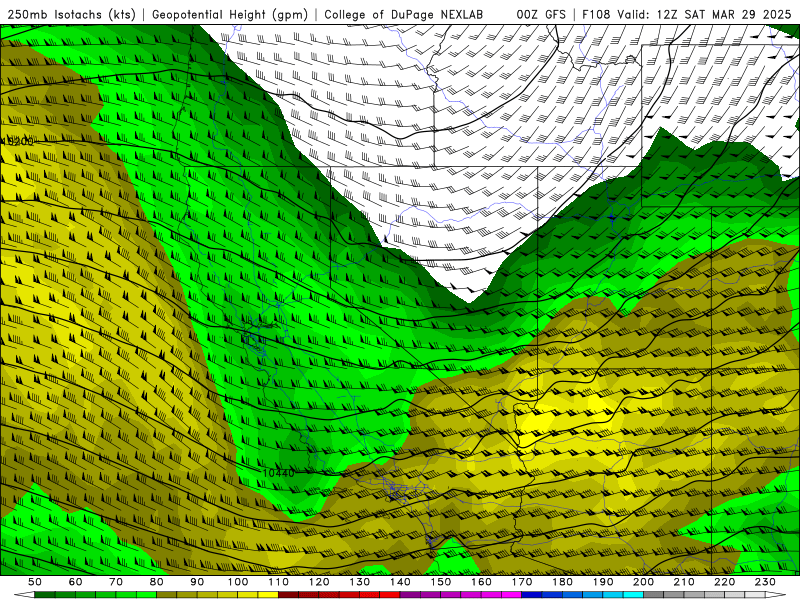The image size is (800, 600).
Task: Click the 230 value on the color scale
Action: pos(765,582)
